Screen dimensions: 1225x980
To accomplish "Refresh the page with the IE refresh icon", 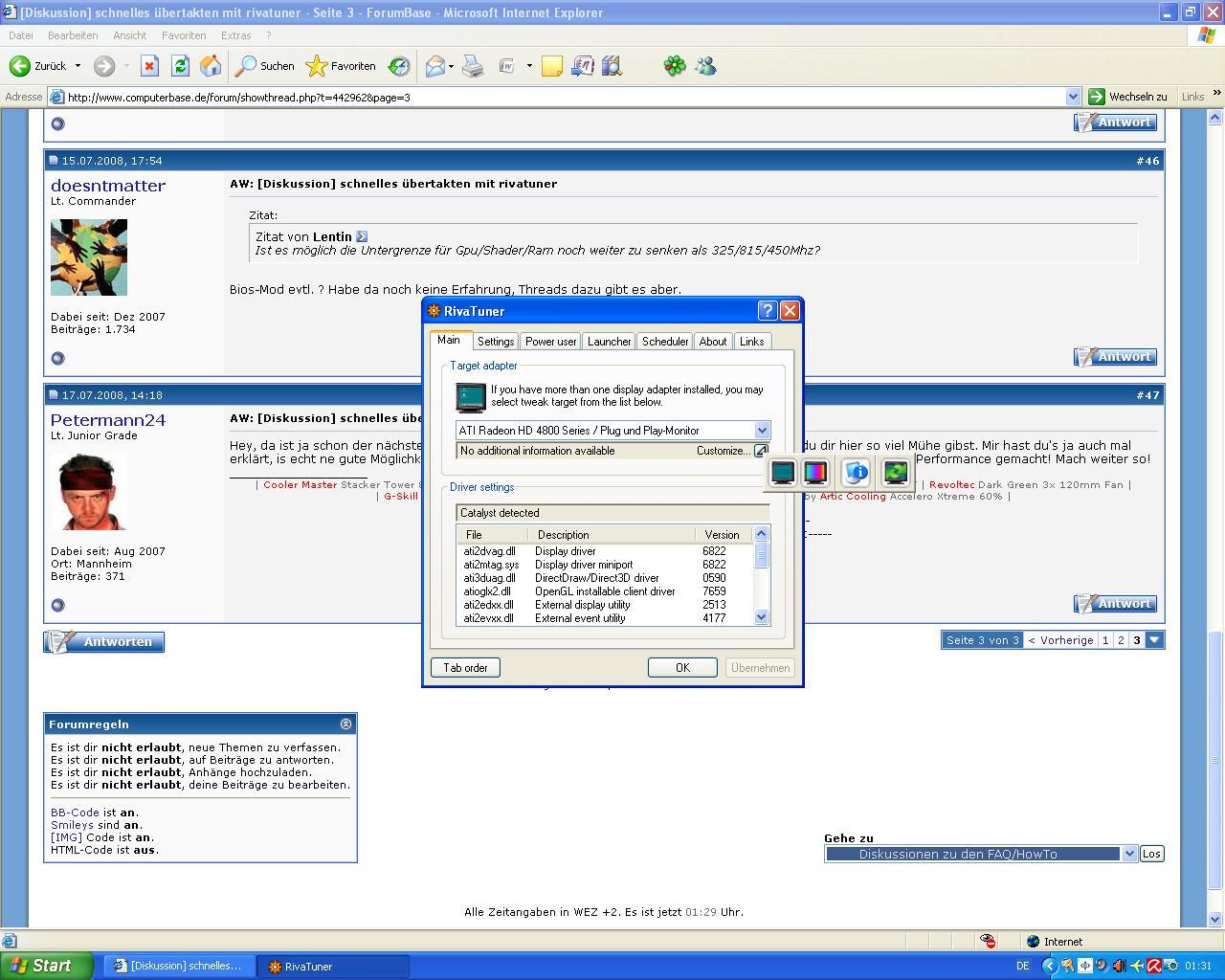I will click(x=180, y=66).
